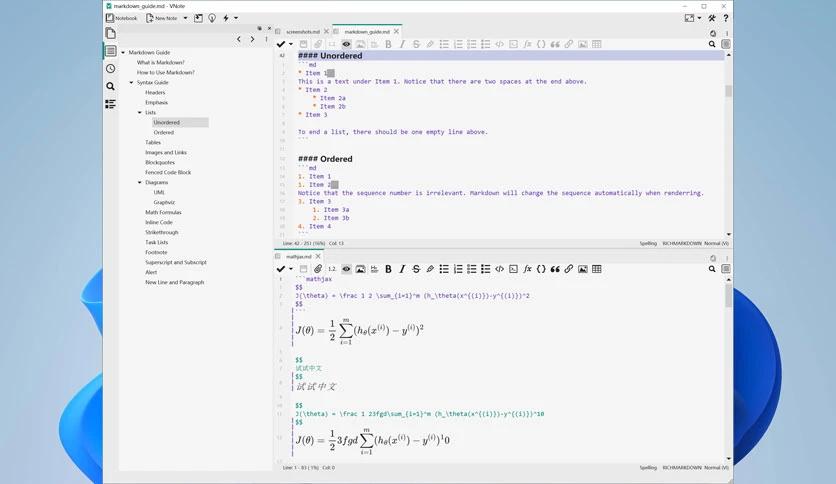Screen dimensions: 836x484
Task: Select the mathjax.md tab in the lower pane
Action: click(299, 256)
